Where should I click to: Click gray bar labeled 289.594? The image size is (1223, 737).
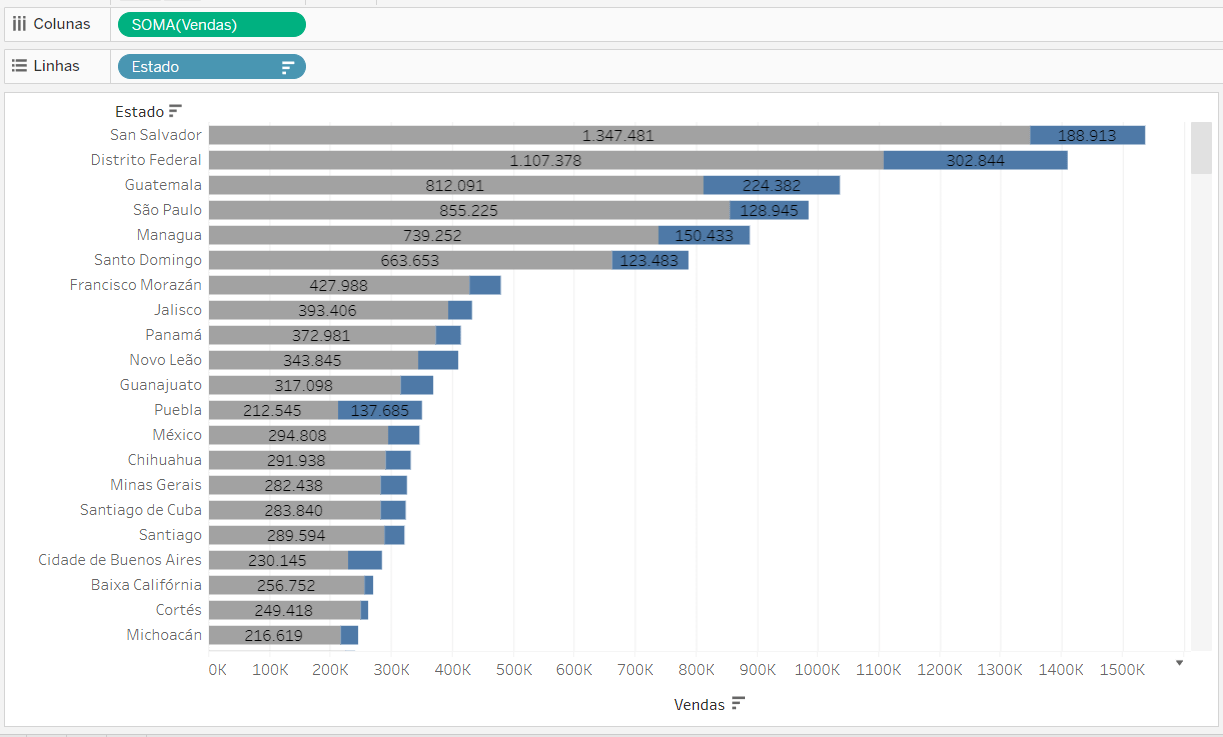pyautogui.click(x=297, y=535)
